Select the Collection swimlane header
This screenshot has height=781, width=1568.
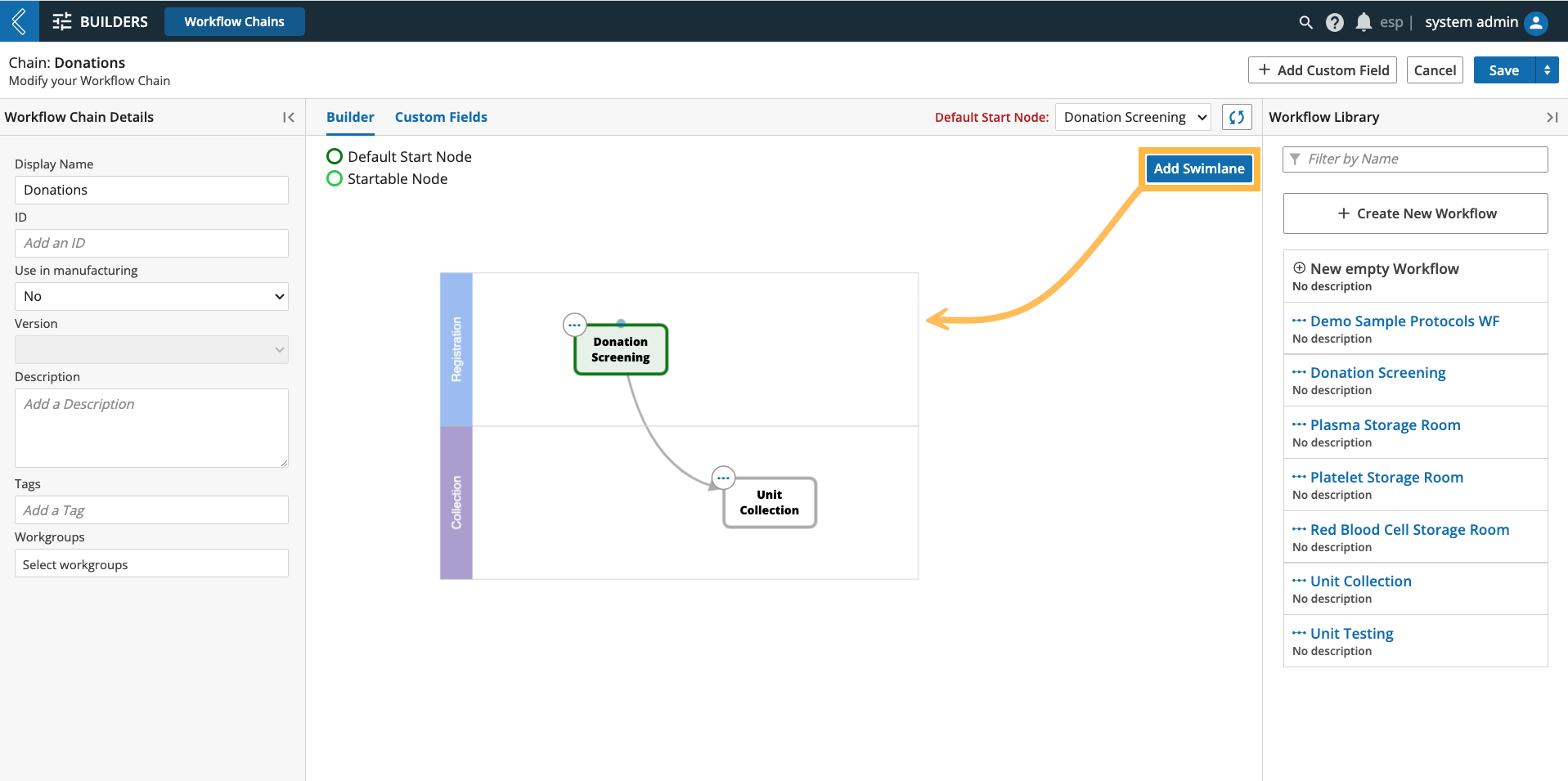456,502
